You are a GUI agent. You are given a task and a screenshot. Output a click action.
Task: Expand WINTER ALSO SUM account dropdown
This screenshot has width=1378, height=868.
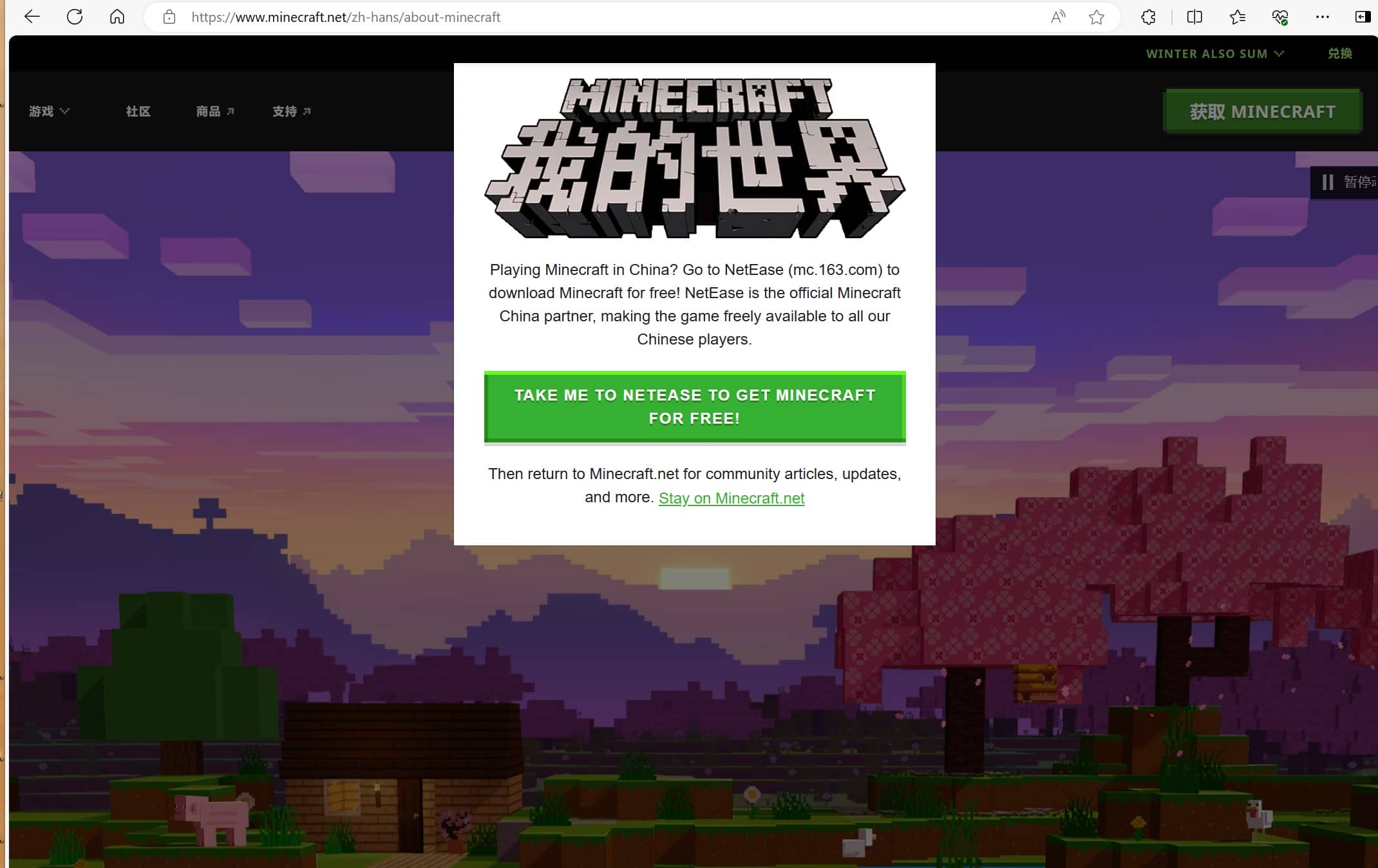1214,54
